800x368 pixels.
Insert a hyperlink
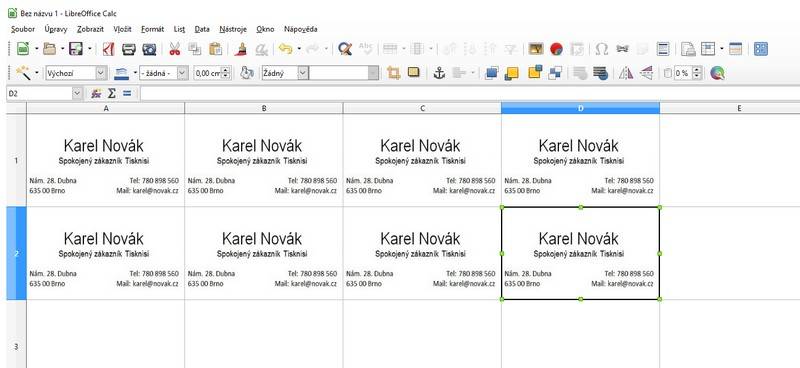click(x=622, y=49)
